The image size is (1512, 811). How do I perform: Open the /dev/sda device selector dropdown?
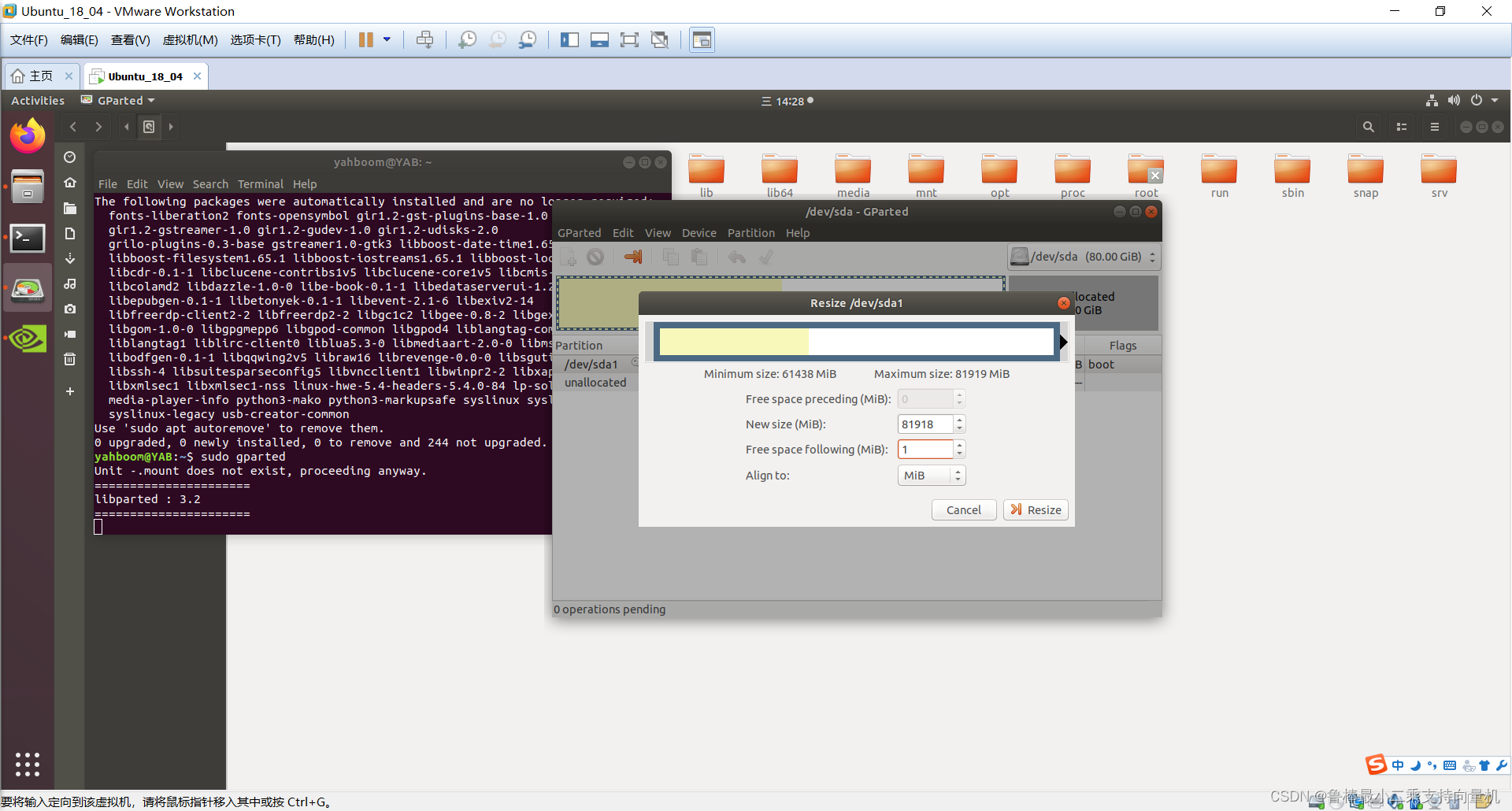[1084, 257]
